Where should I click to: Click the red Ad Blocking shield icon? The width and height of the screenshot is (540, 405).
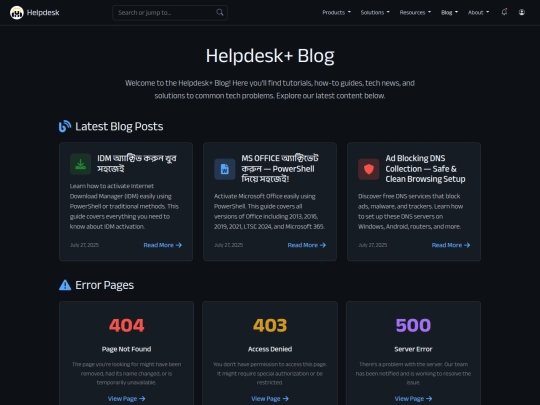pyautogui.click(x=368, y=169)
